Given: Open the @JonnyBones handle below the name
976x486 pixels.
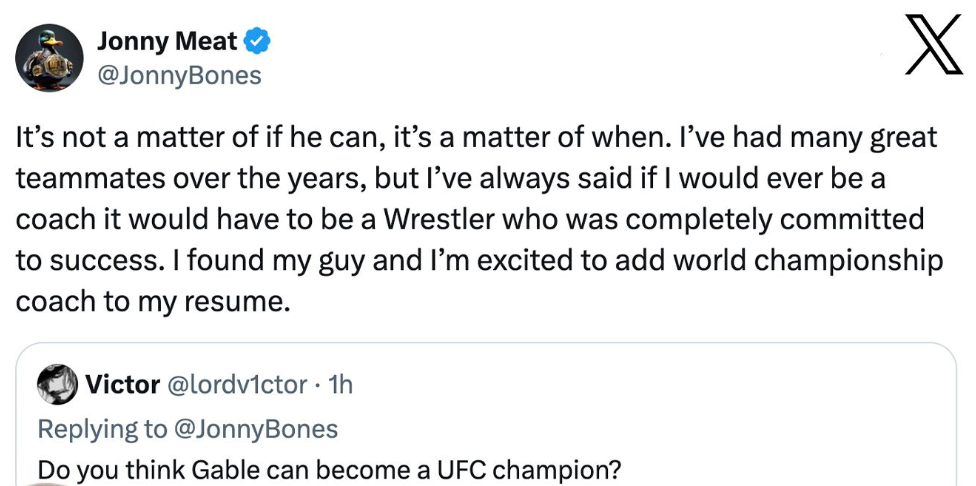Looking at the screenshot, I should tap(178, 74).
